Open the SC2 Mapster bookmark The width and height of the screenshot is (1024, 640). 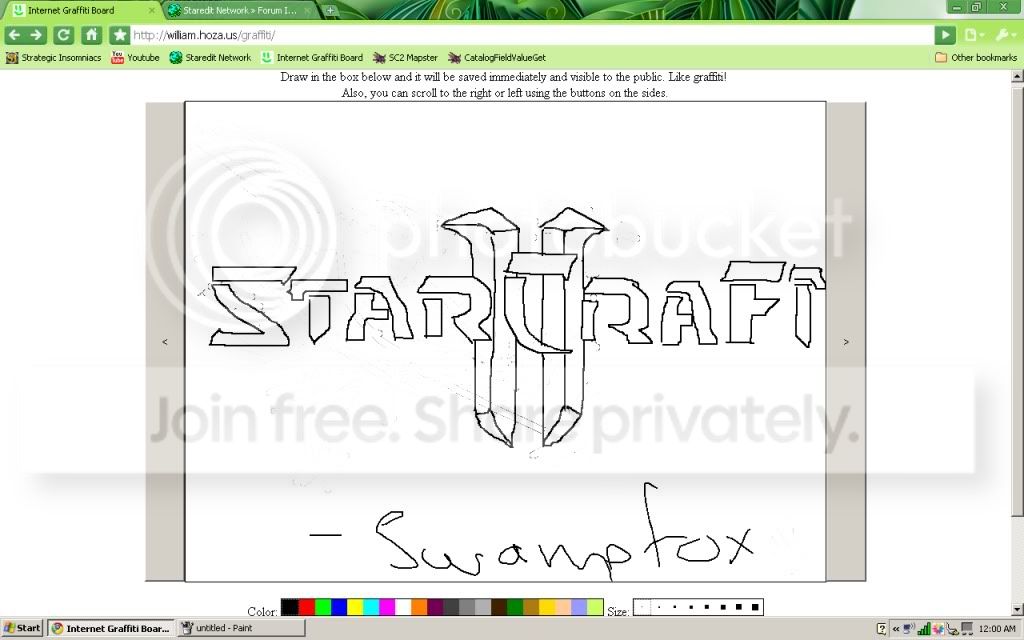pos(405,58)
